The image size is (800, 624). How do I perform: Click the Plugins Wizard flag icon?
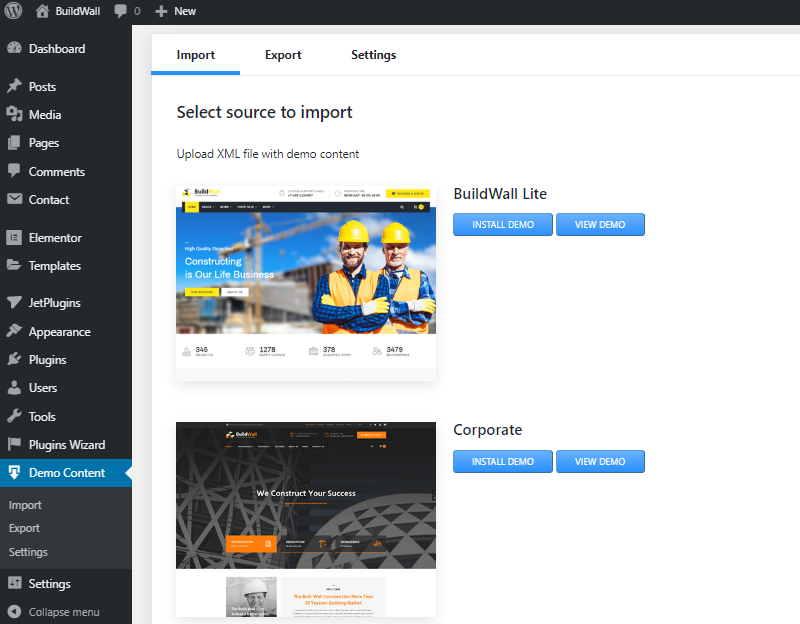[x=14, y=444]
